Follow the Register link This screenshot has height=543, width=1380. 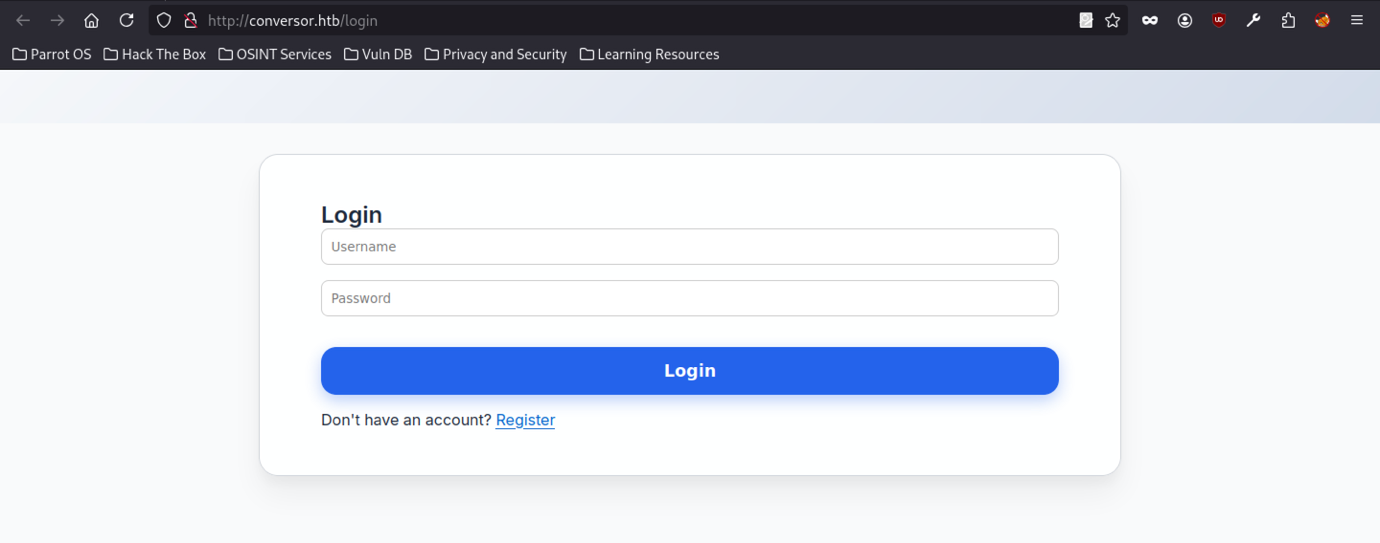pyautogui.click(x=525, y=420)
